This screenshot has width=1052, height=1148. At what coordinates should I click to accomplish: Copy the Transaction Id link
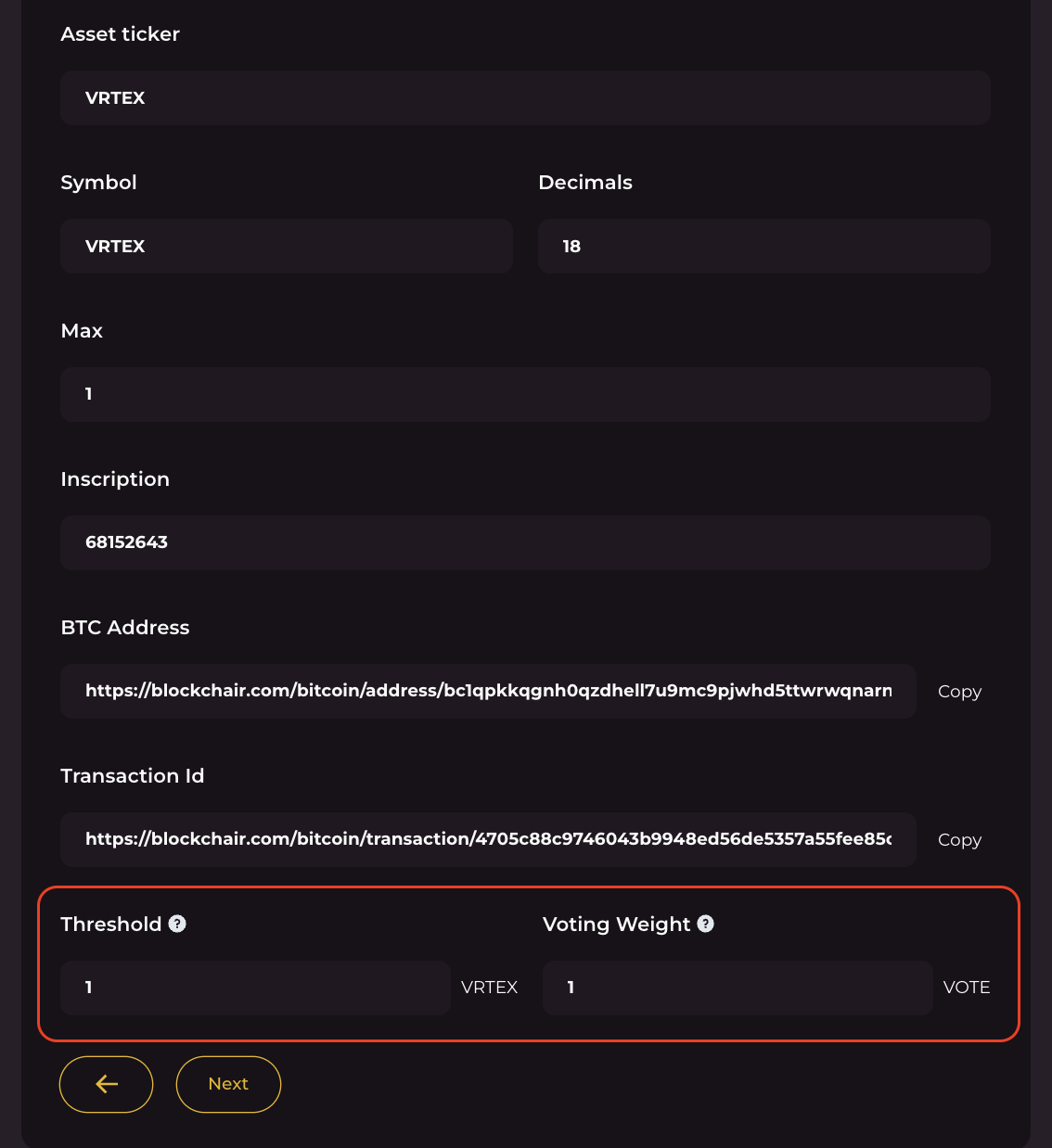click(x=959, y=840)
